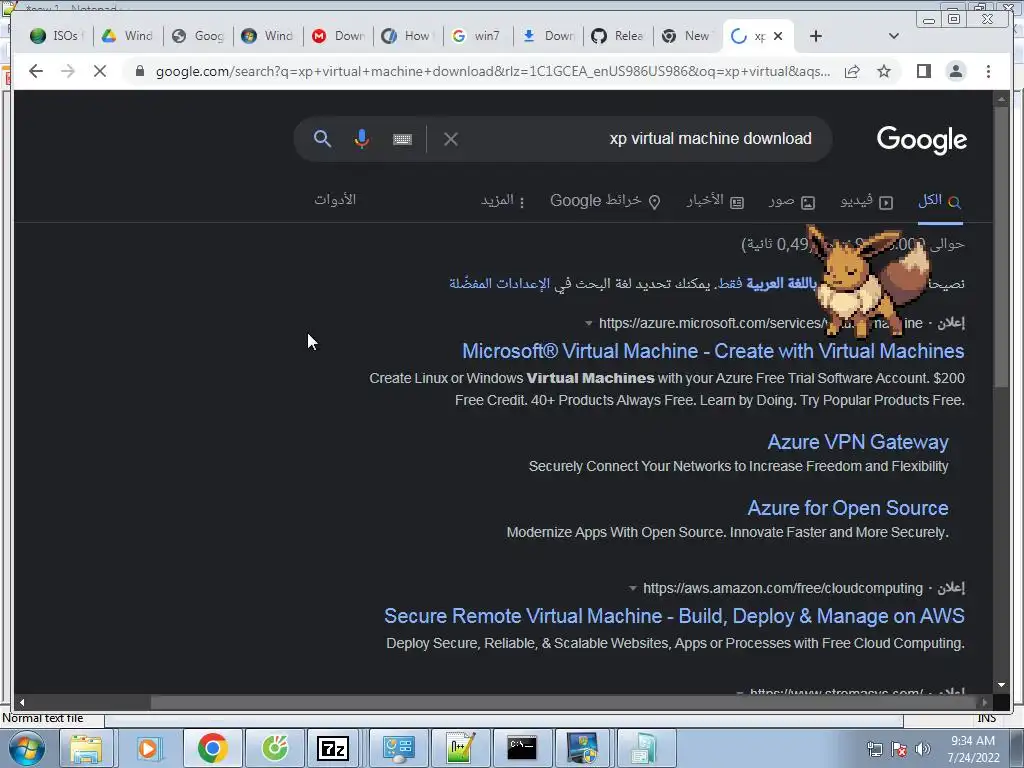Click vertical scrollbar down arrow
The width and height of the screenshot is (1024, 768).
(x=1001, y=685)
